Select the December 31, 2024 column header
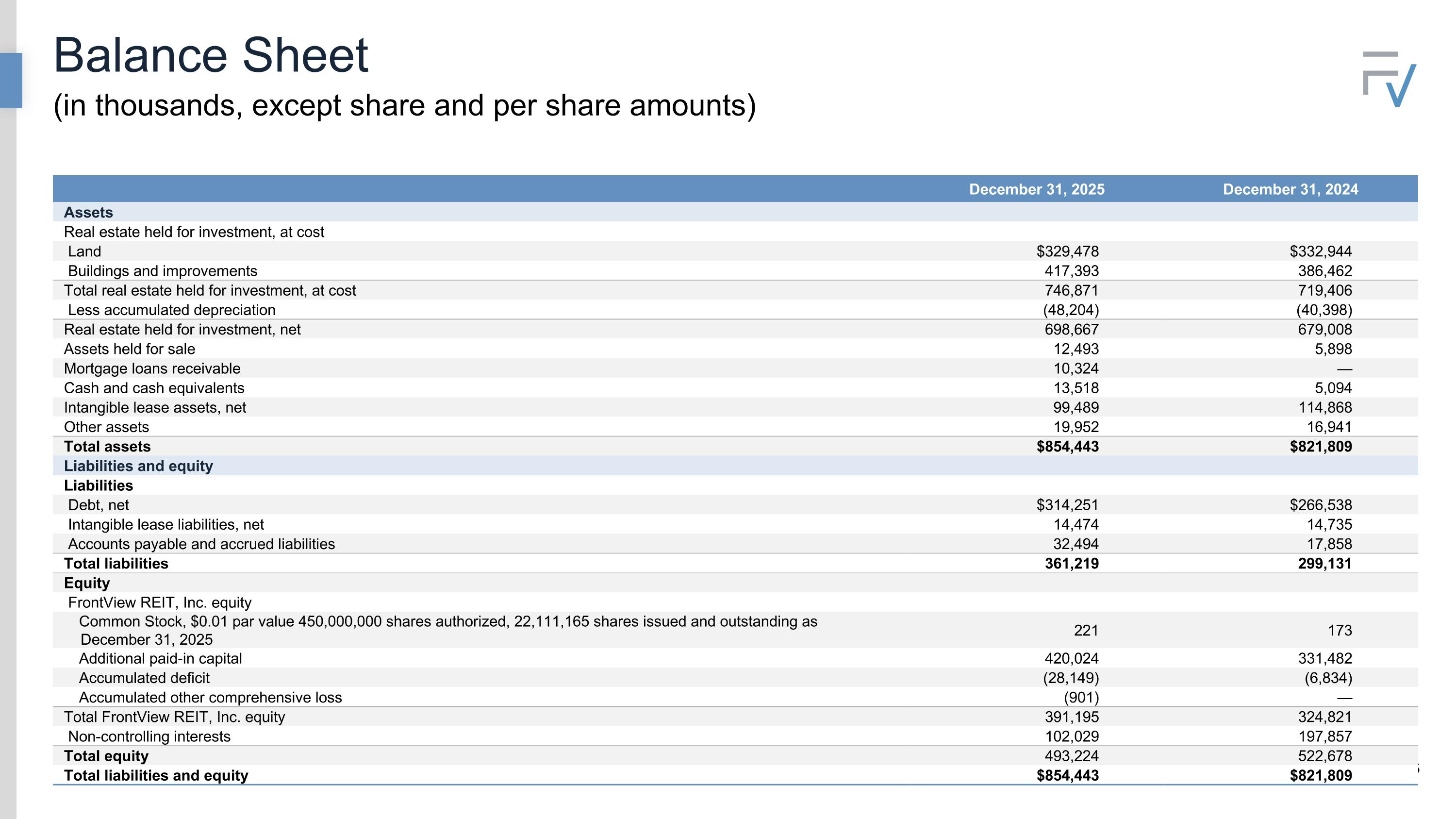Image resolution: width=1456 pixels, height=819 pixels. tap(1291, 189)
